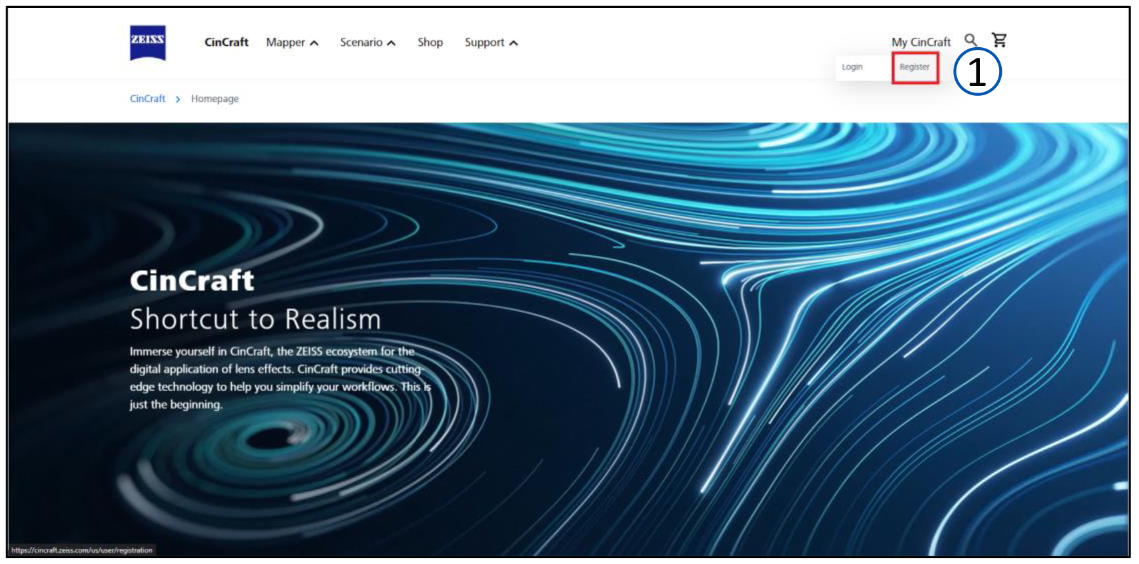Screen dimensions: 1139x564
Task: Expand the Scenario dropdown menu
Action: tap(368, 43)
